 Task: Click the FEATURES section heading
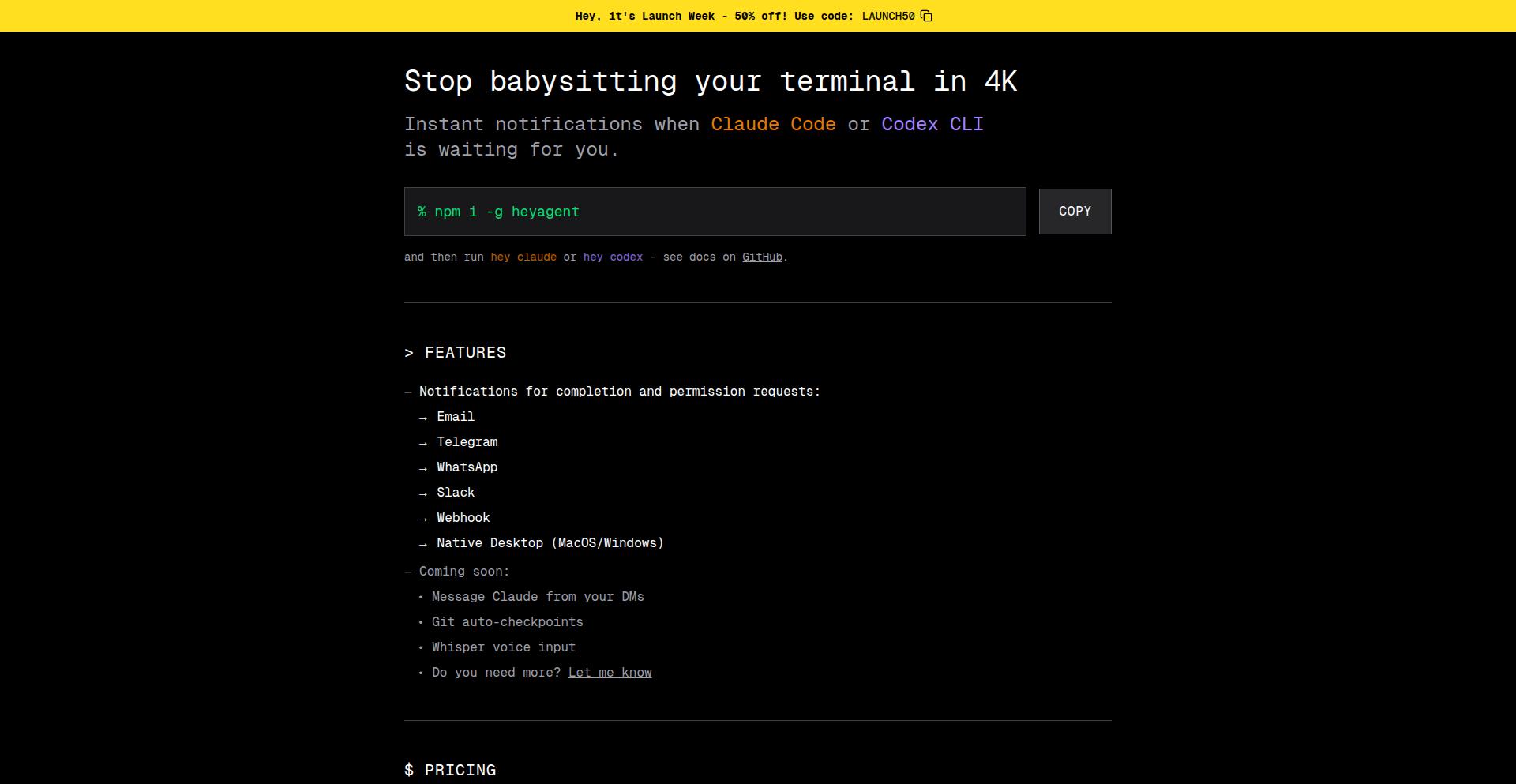pos(456,353)
